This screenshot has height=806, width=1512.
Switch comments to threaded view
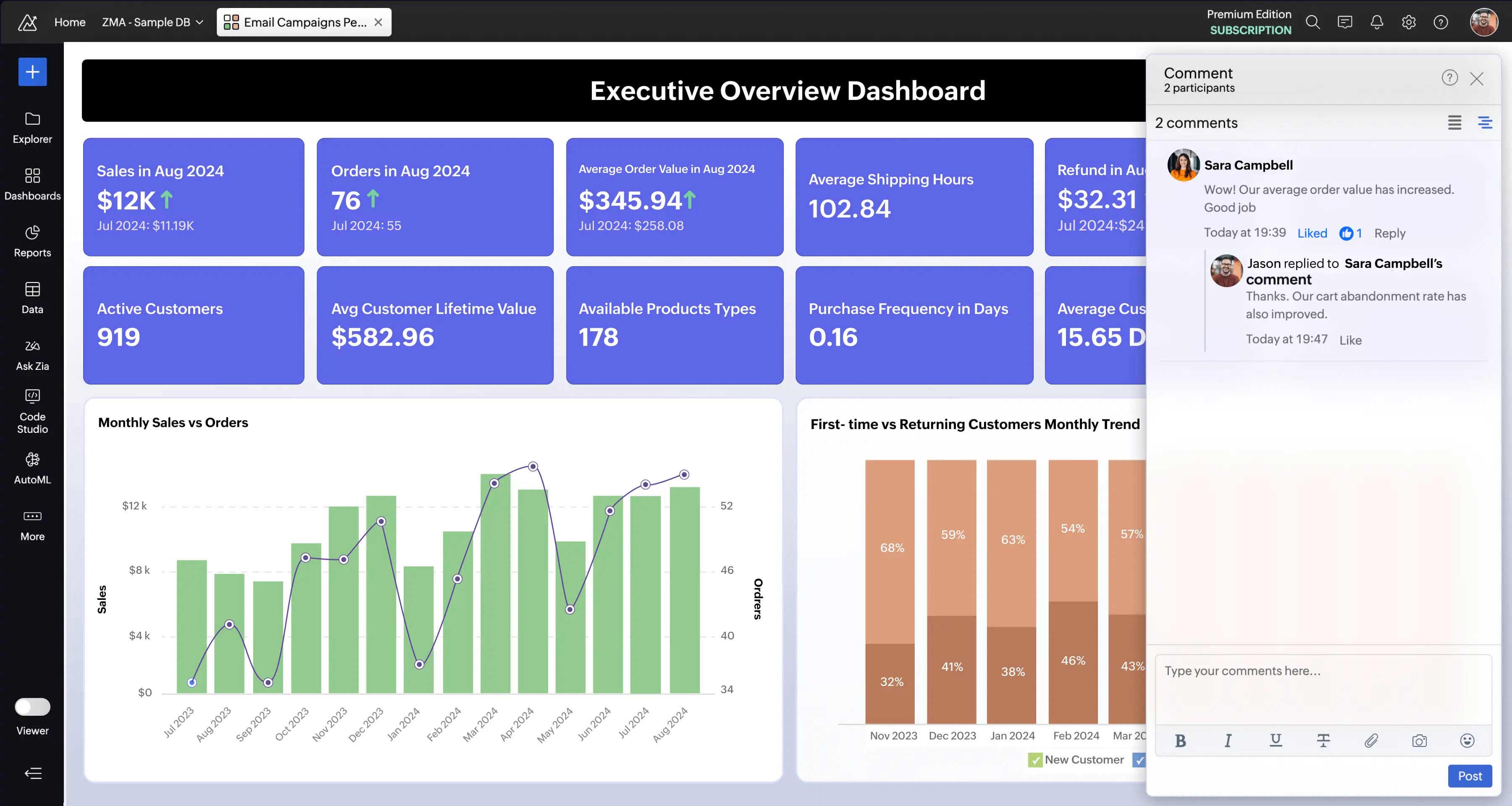point(1485,123)
